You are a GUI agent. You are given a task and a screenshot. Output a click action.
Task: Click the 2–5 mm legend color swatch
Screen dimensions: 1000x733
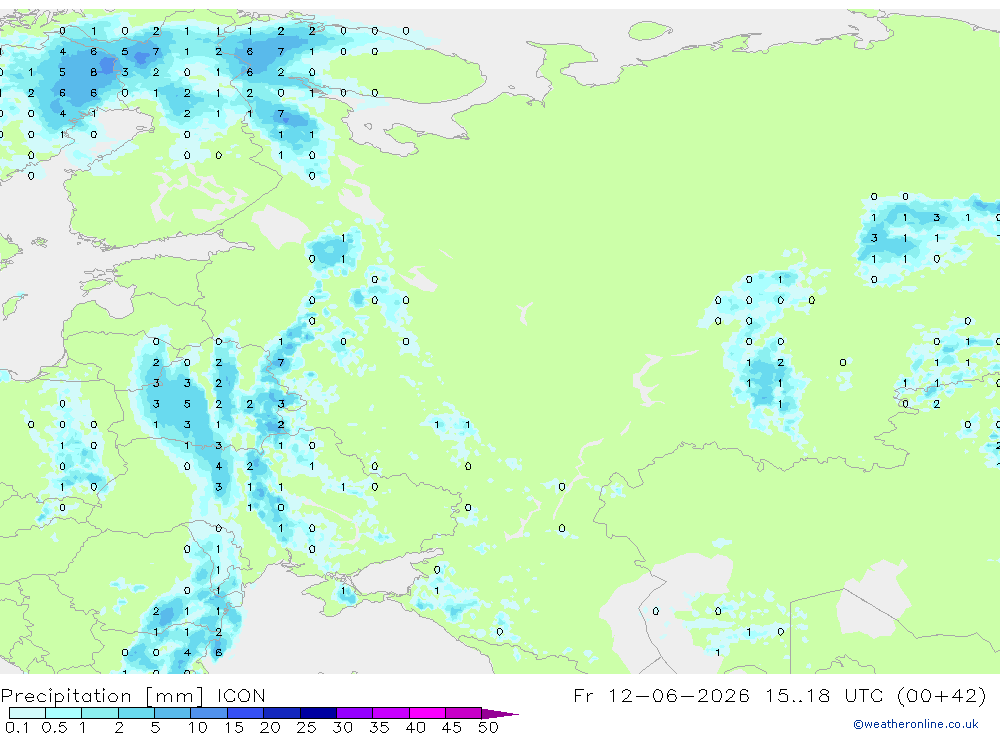[x=136, y=713]
